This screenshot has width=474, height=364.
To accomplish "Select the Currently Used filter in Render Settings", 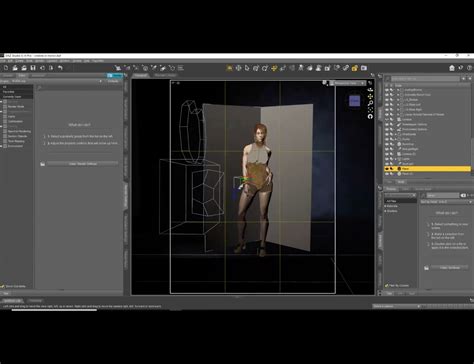I will pyautogui.click(x=12, y=97).
